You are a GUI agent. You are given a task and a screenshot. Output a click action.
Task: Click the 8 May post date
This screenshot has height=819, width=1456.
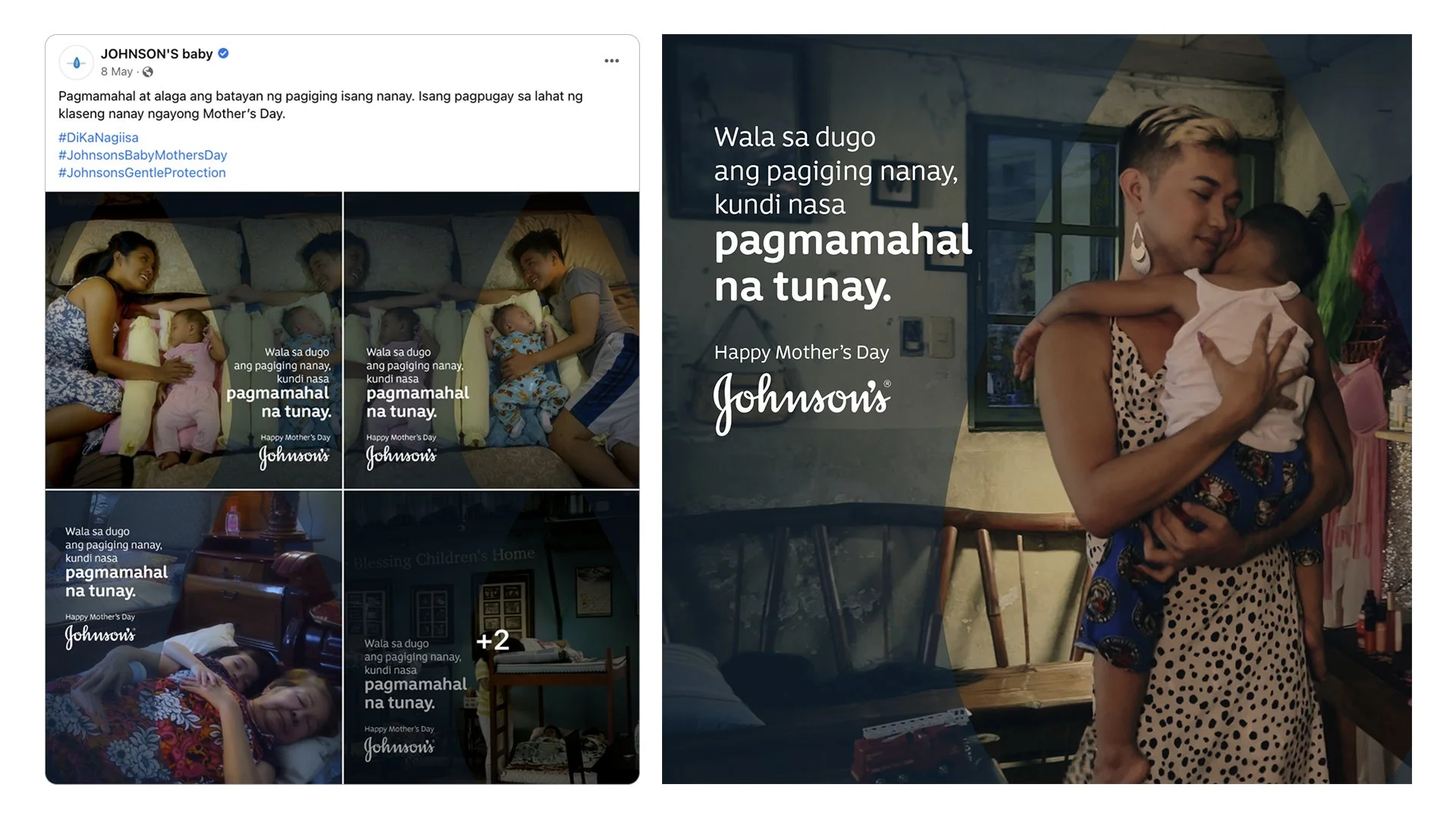[117, 72]
